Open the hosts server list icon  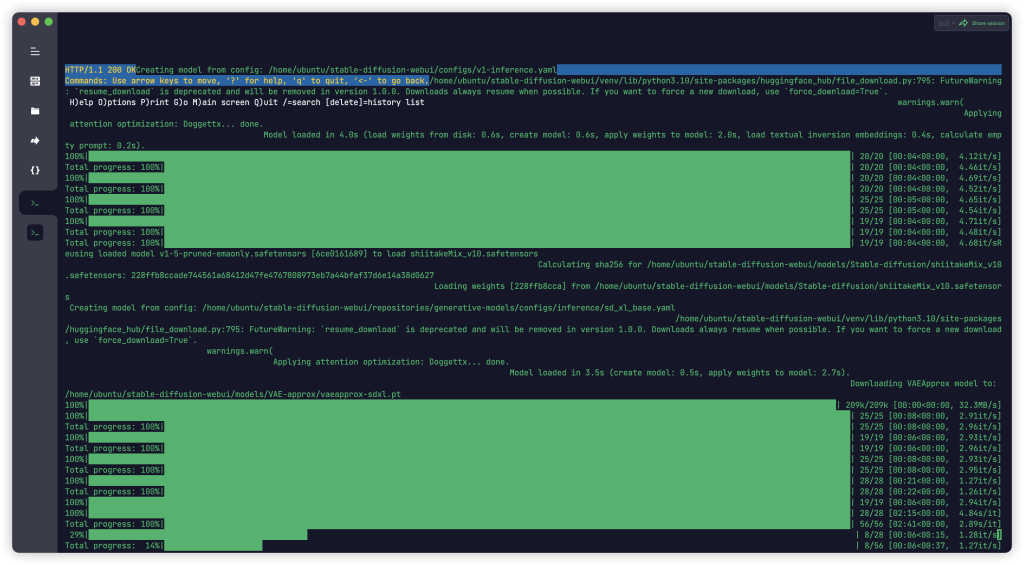click(35, 81)
